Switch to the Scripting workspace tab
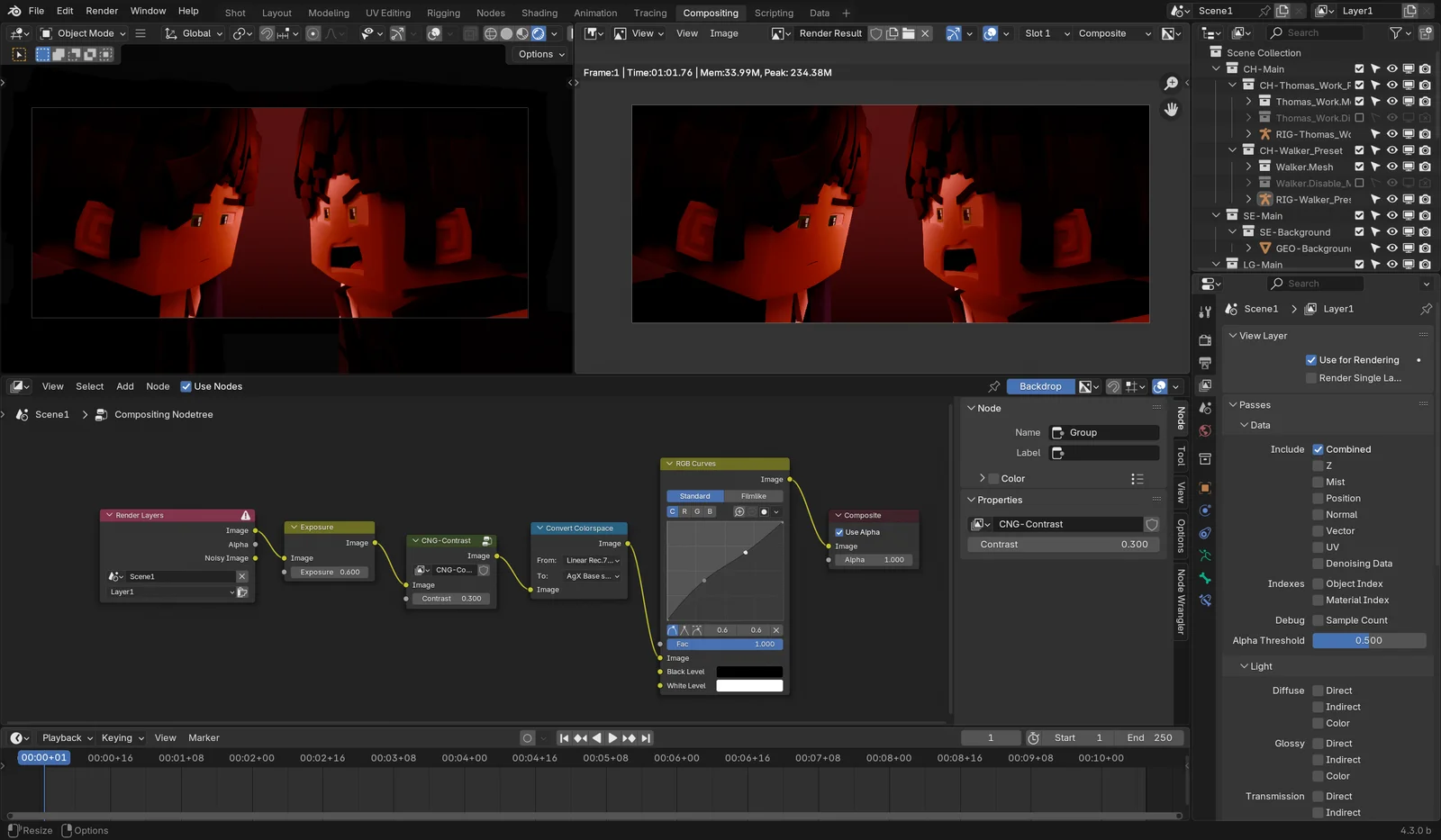 pos(774,13)
